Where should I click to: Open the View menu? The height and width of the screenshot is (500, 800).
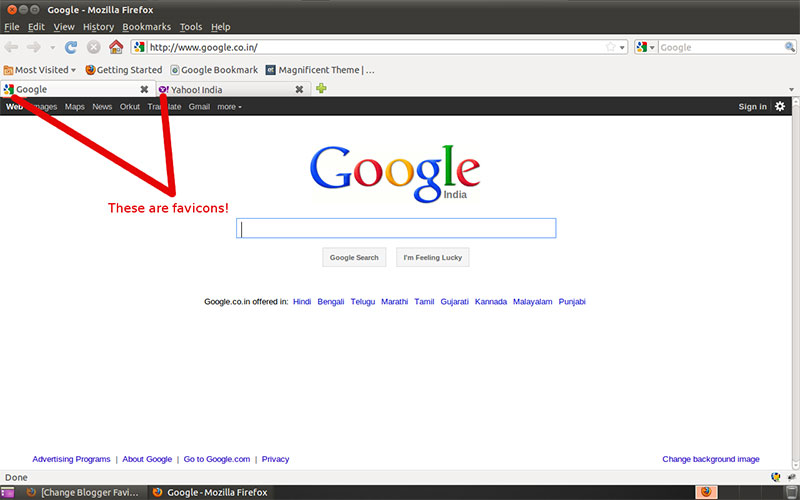(64, 27)
